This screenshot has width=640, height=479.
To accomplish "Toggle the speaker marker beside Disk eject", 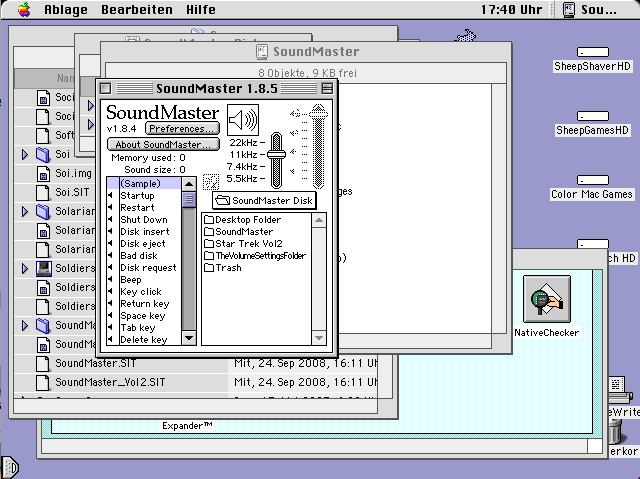I will coord(110,244).
